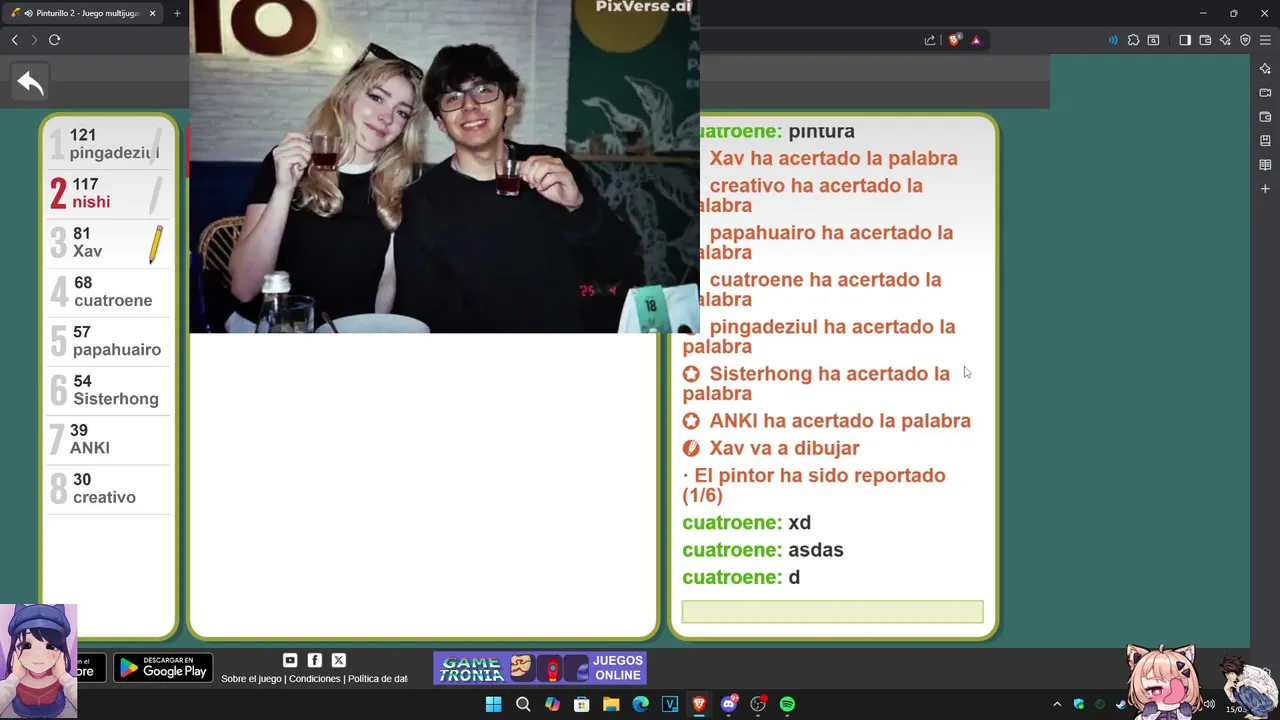Image resolution: width=1280 pixels, height=720 pixels.
Task: Open Brave Talk camera icon in the sidebar
Action: [x=1265, y=93]
